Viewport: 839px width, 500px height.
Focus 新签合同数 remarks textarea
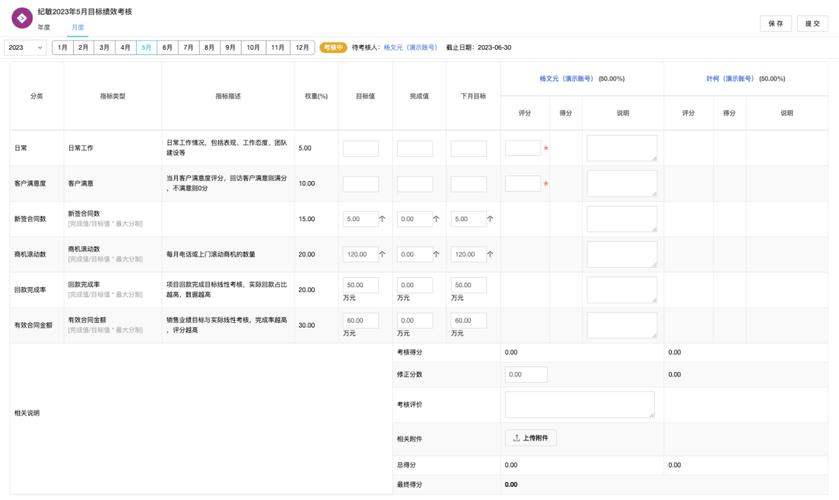(x=622, y=219)
